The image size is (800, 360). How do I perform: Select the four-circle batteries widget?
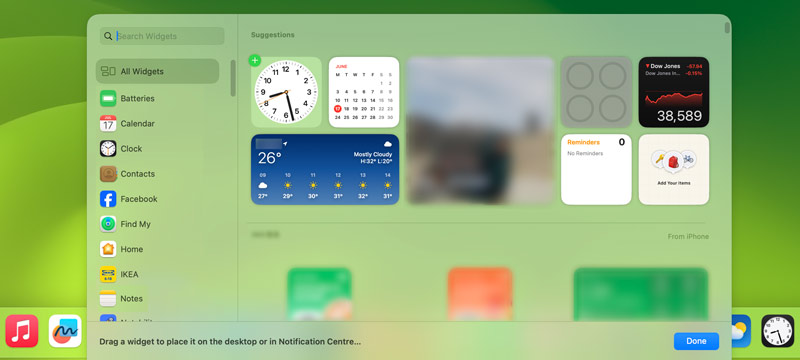pyautogui.click(x=596, y=92)
